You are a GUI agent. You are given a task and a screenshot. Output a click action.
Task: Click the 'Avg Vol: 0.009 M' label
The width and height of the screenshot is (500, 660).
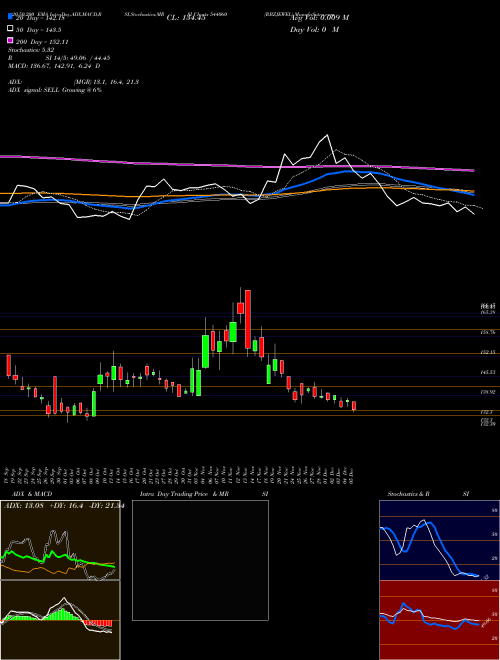[319, 18]
